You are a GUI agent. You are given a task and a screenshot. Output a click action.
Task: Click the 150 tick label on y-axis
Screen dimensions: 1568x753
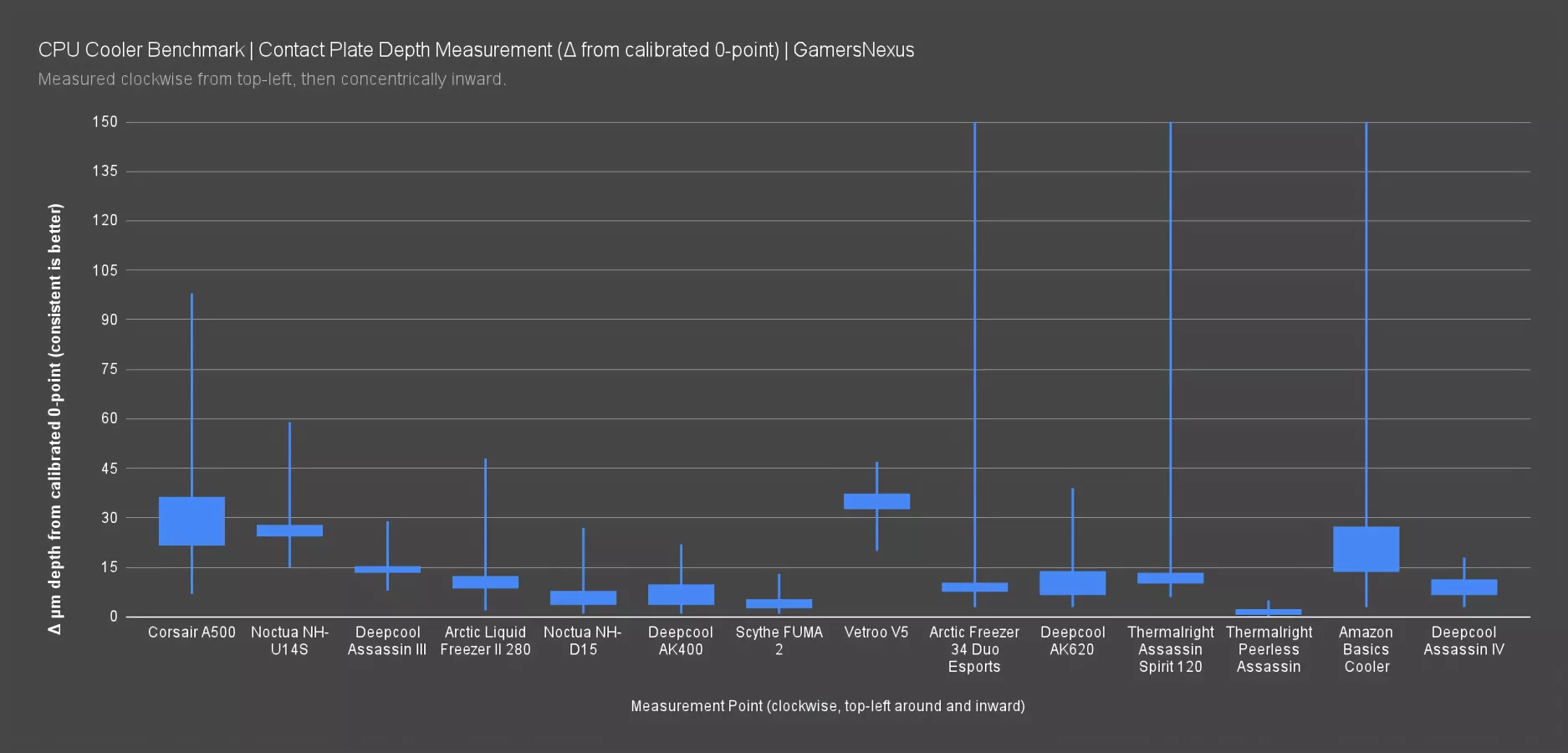pos(105,122)
